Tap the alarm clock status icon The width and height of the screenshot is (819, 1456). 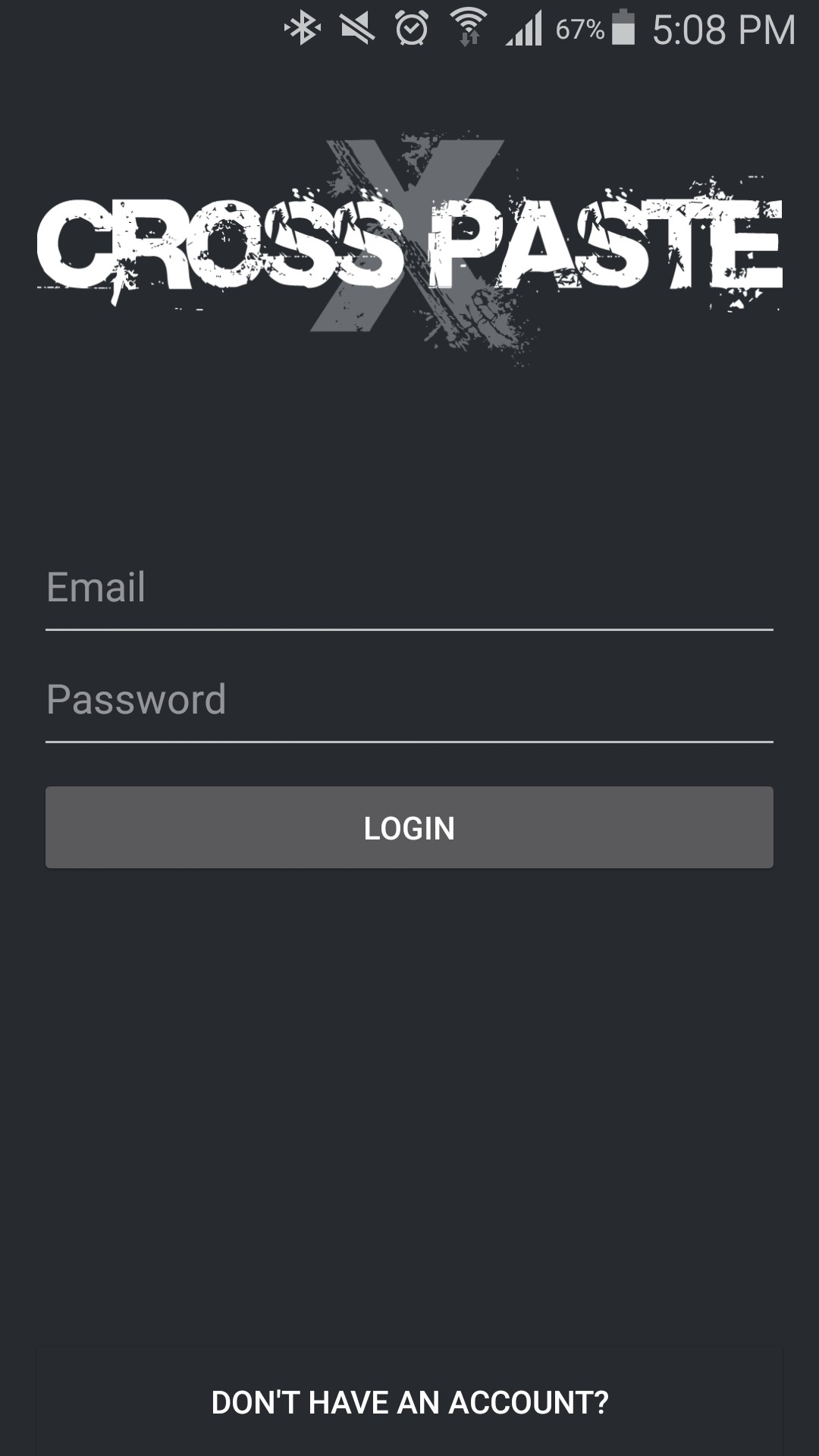412,29
